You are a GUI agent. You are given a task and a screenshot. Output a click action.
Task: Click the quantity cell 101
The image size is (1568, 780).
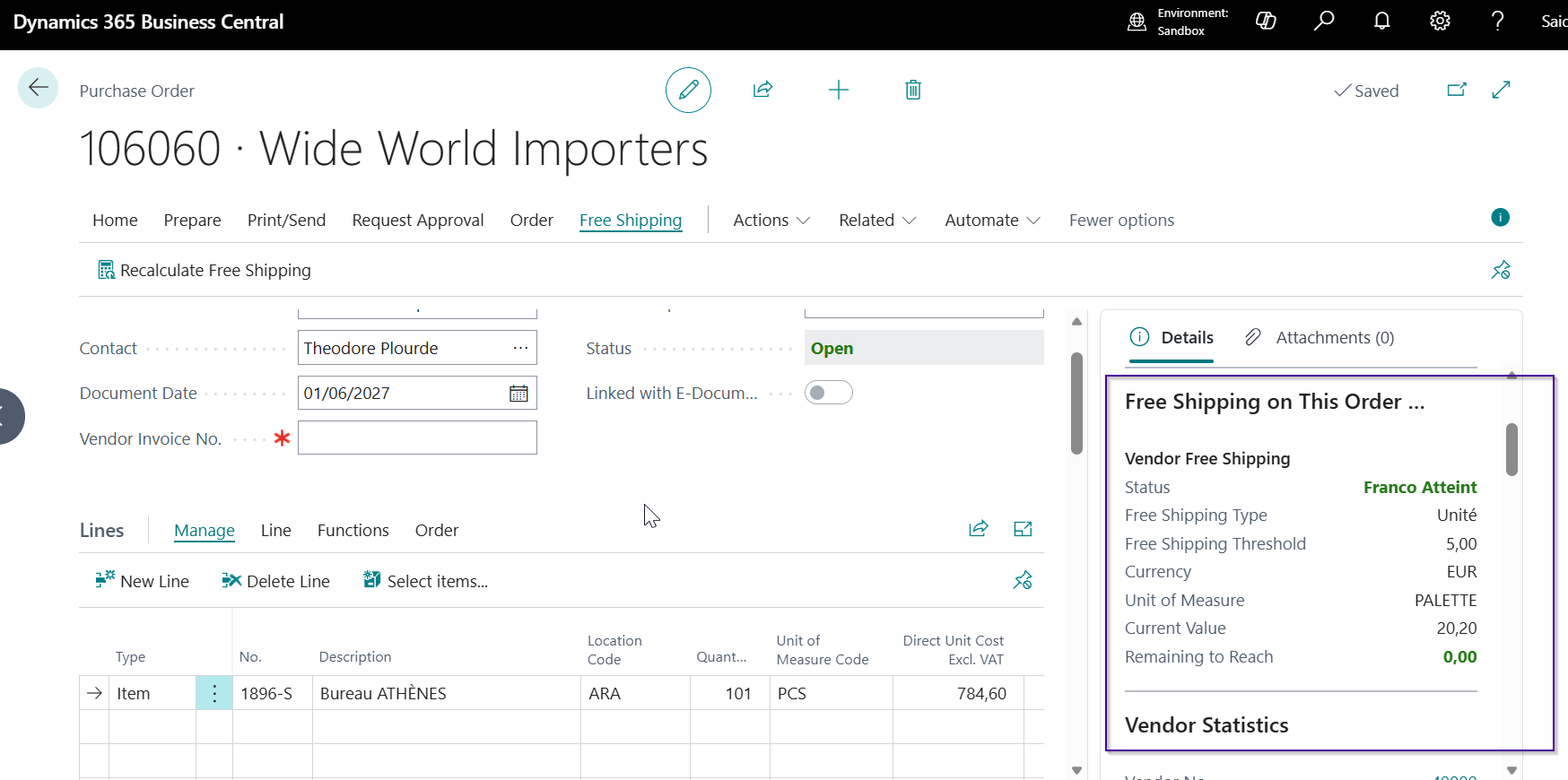click(729, 693)
